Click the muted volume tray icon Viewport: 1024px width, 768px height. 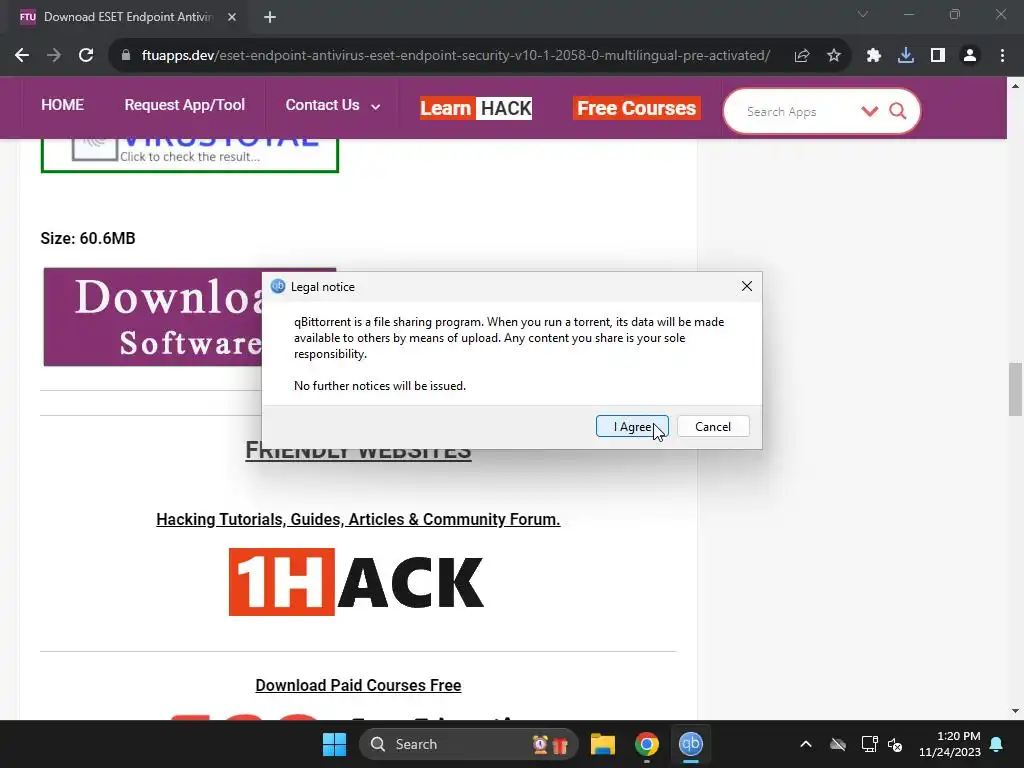point(895,744)
